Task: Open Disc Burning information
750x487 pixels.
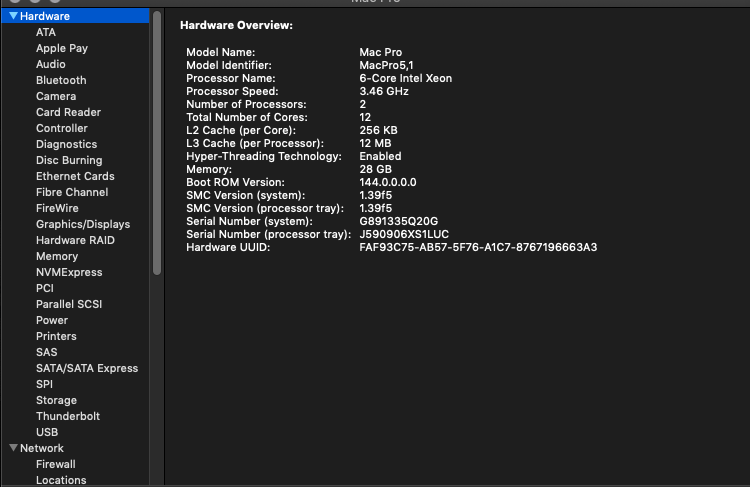Action: click(x=69, y=160)
